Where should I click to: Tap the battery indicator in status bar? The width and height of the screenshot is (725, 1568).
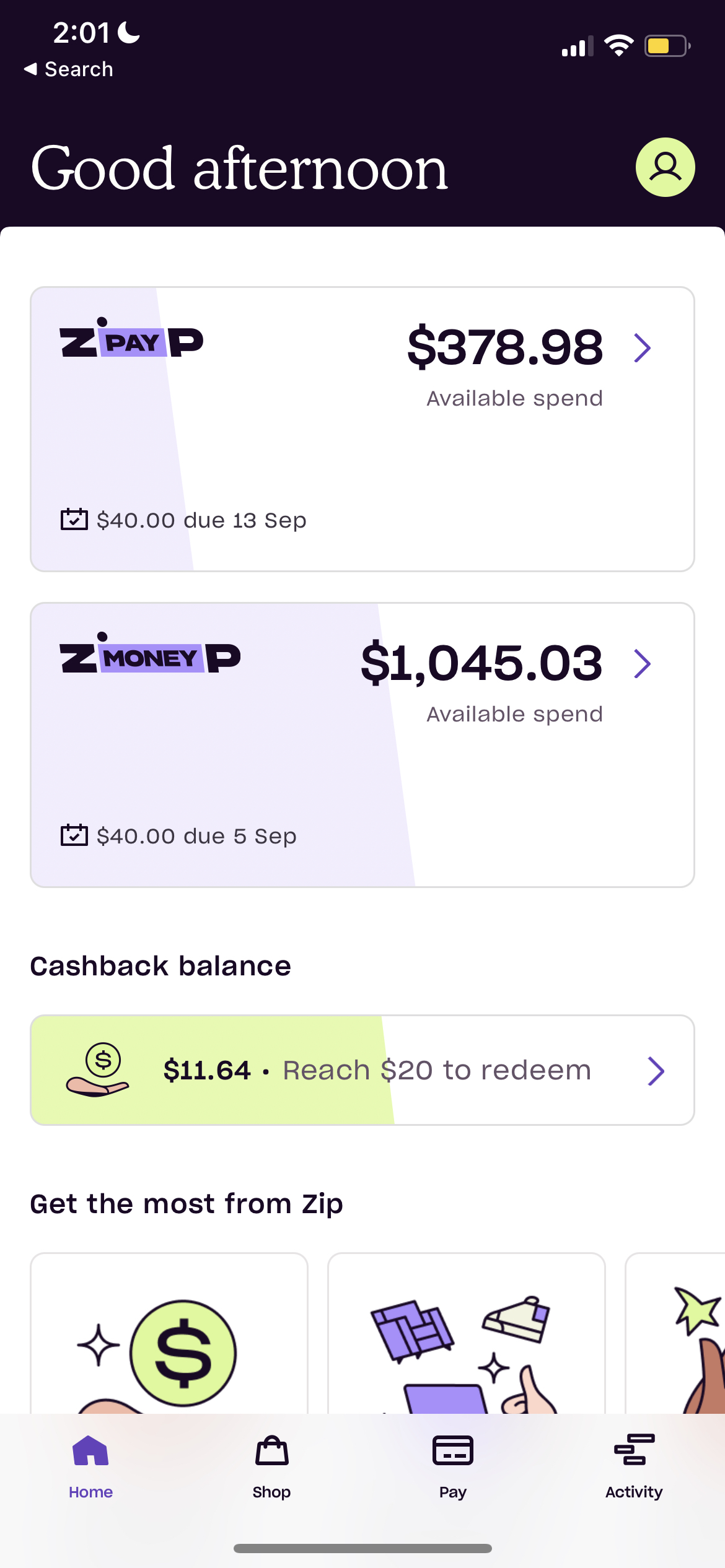(x=666, y=44)
